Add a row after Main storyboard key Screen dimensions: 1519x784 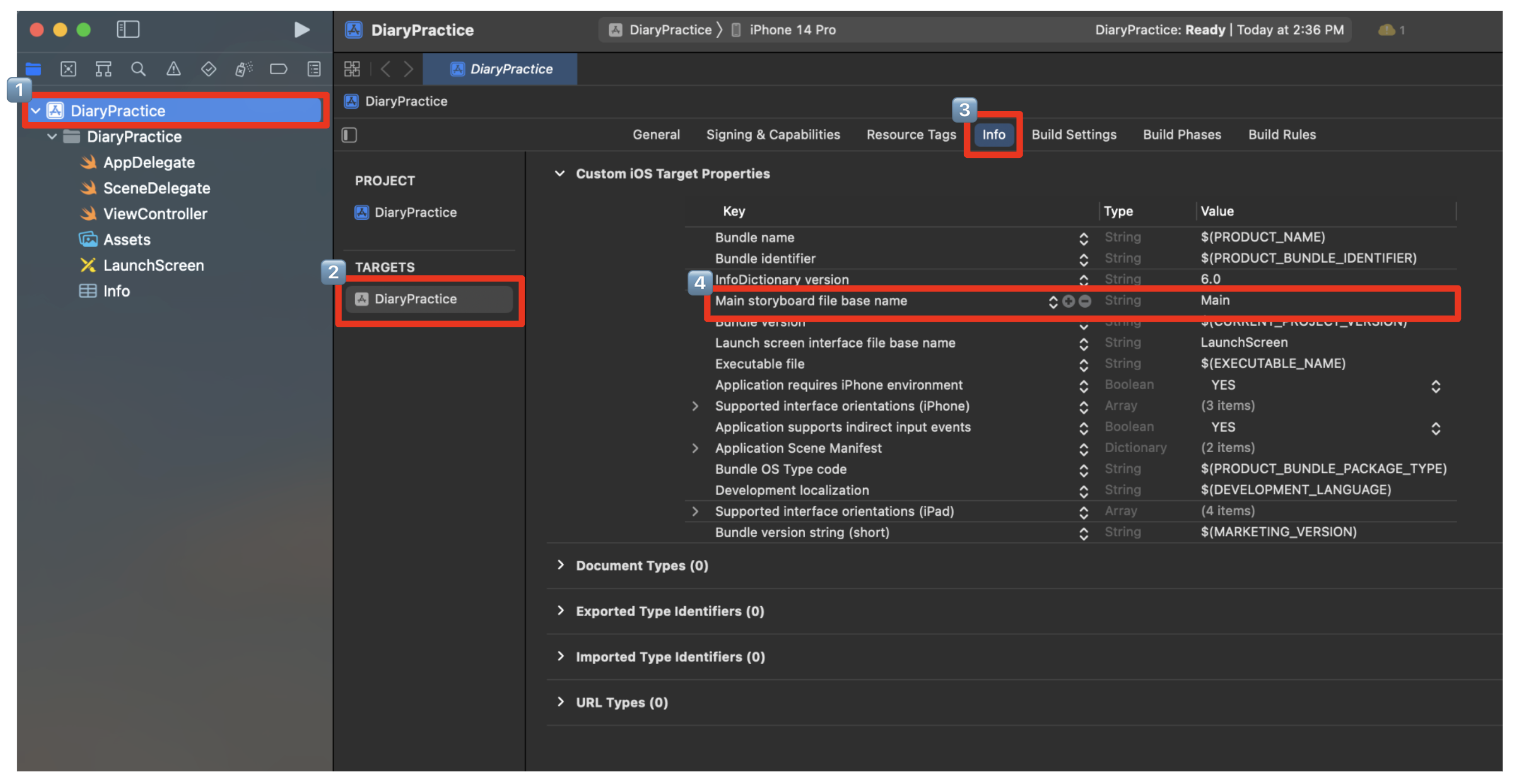[1068, 301]
